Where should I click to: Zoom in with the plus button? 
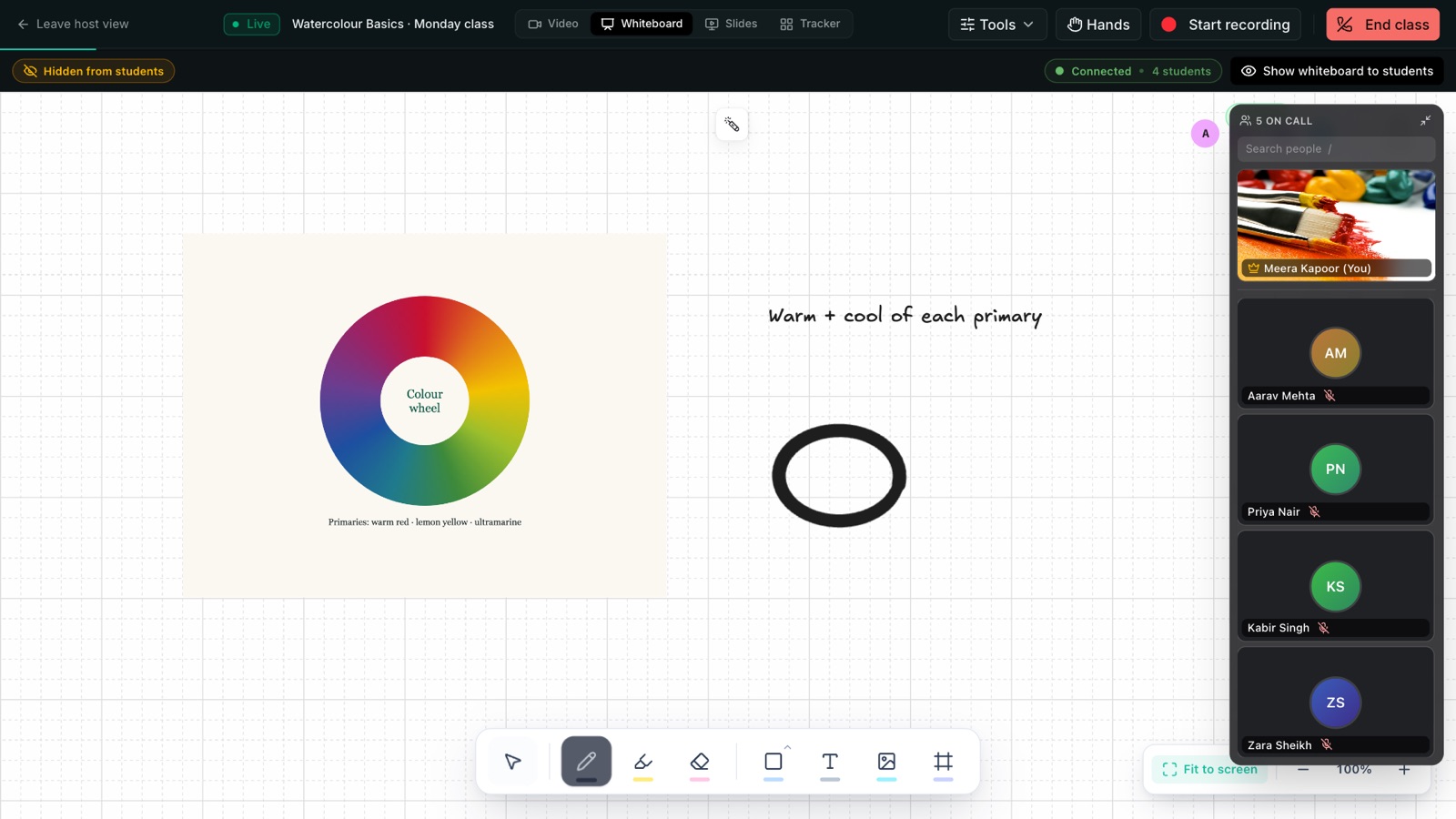click(1404, 770)
